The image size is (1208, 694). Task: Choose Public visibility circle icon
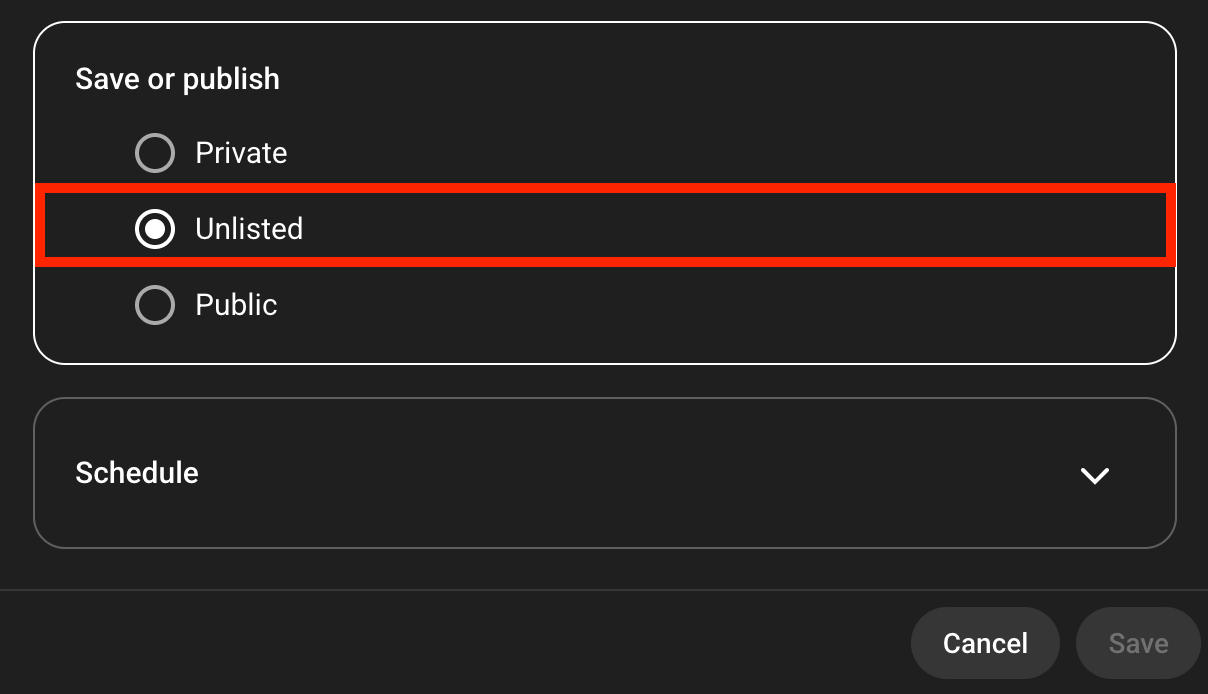point(155,305)
